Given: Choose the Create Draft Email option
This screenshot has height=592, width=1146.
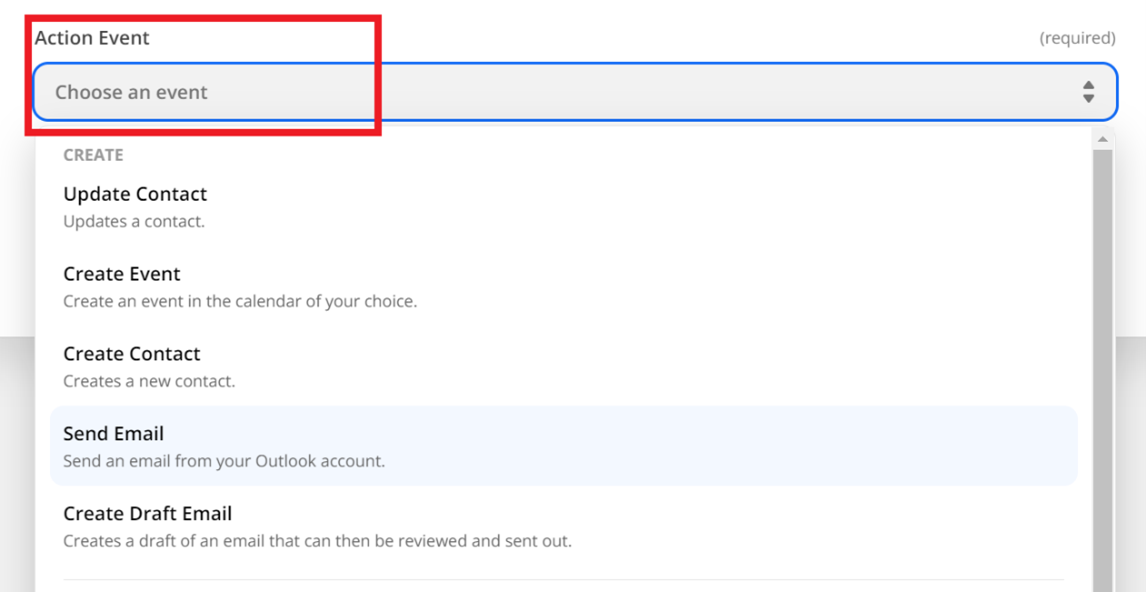Looking at the screenshot, I should [147, 514].
